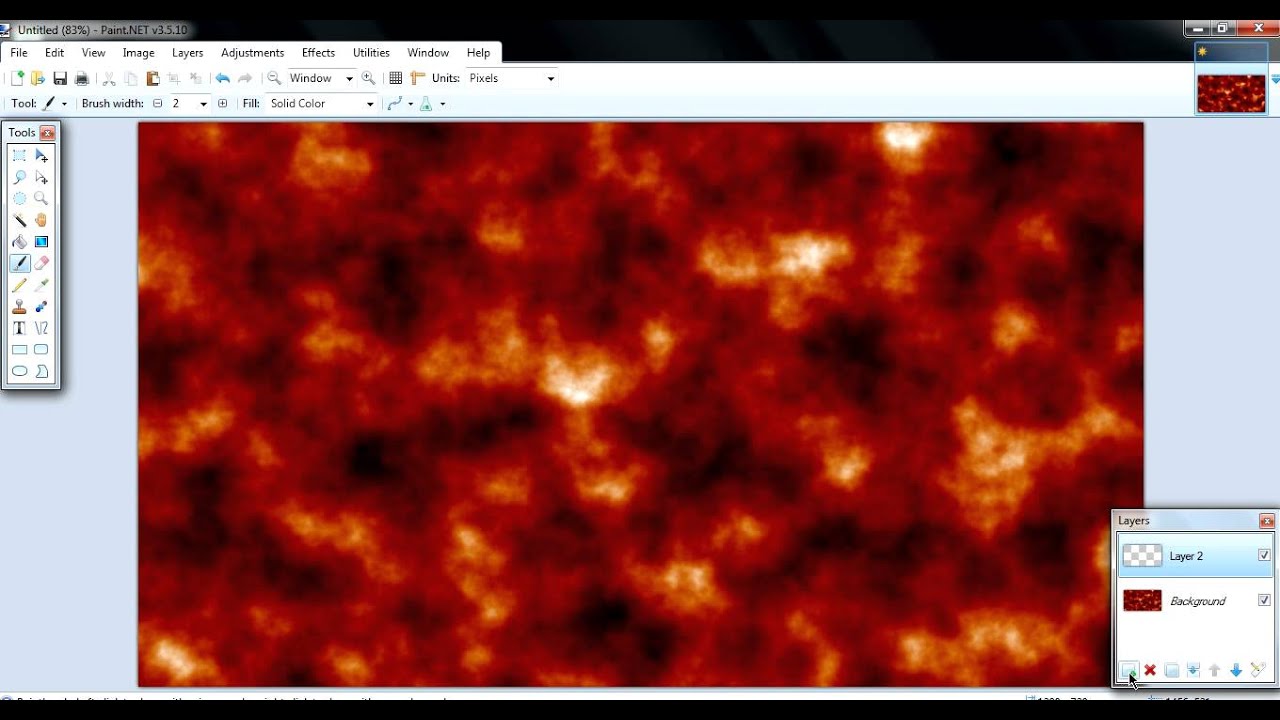Select the Magic Wand tool
Screen dimensions: 1280x720
[19, 220]
